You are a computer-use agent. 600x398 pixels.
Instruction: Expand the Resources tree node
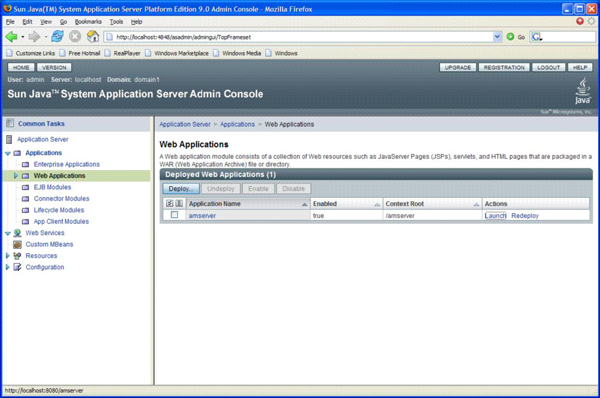coord(7,256)
